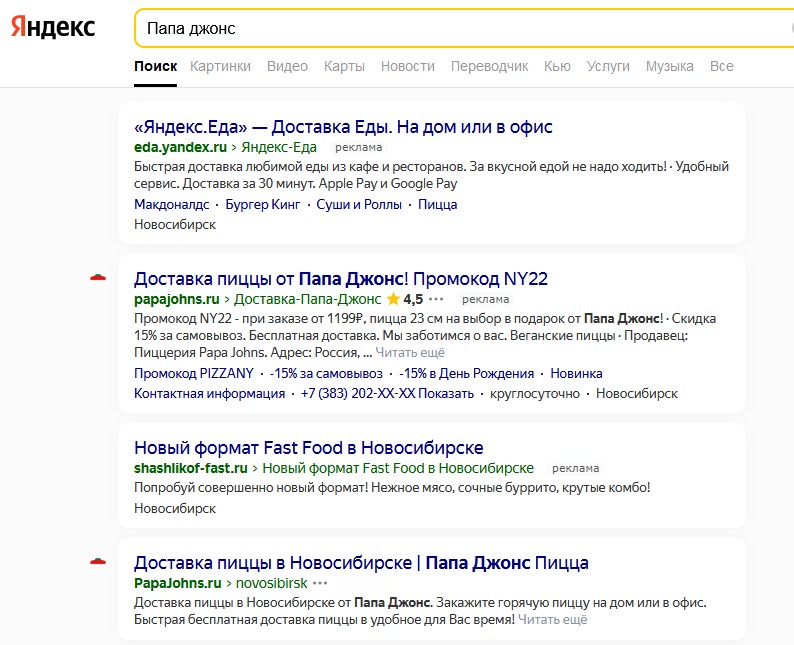This screenshot has width=794, height=645.
Task: Open the Переводчик tab
Action: click(490, 66)
